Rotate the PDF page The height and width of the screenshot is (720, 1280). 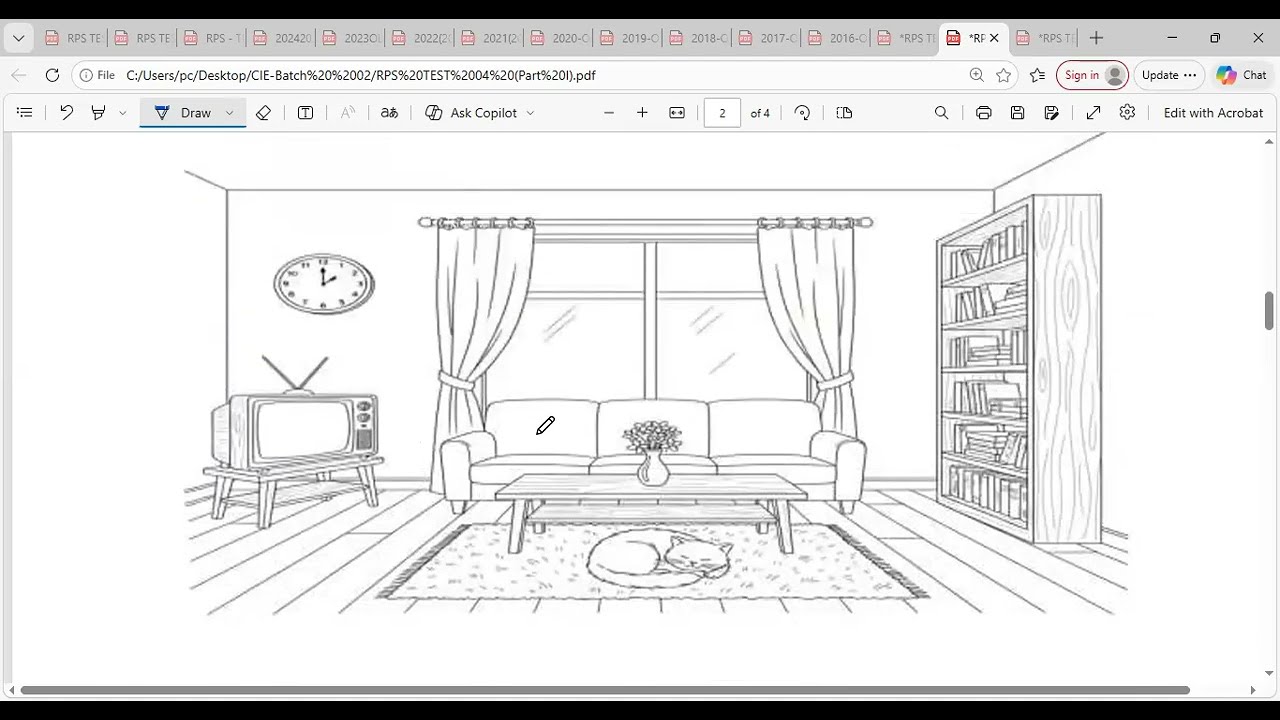802,113
